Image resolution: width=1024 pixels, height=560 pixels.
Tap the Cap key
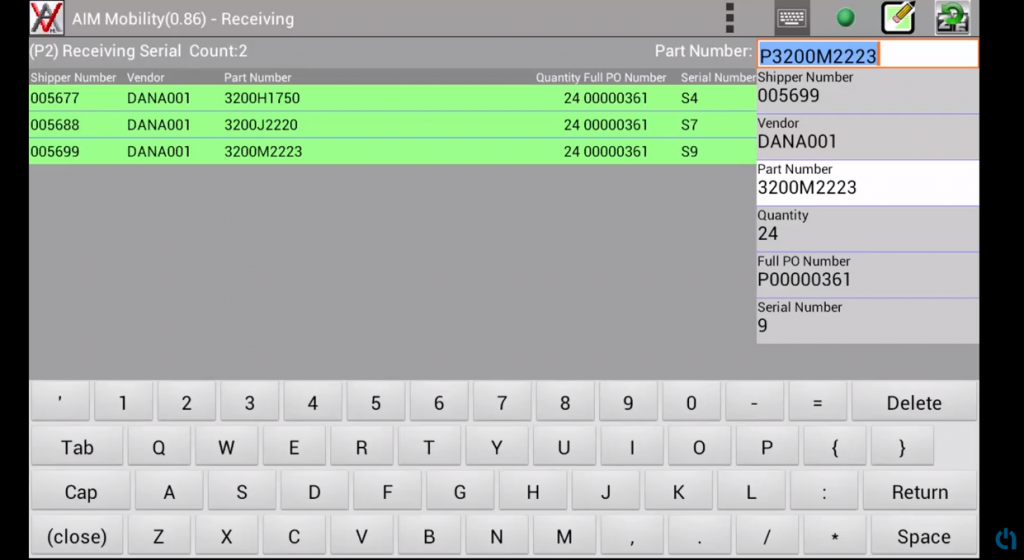80,491
